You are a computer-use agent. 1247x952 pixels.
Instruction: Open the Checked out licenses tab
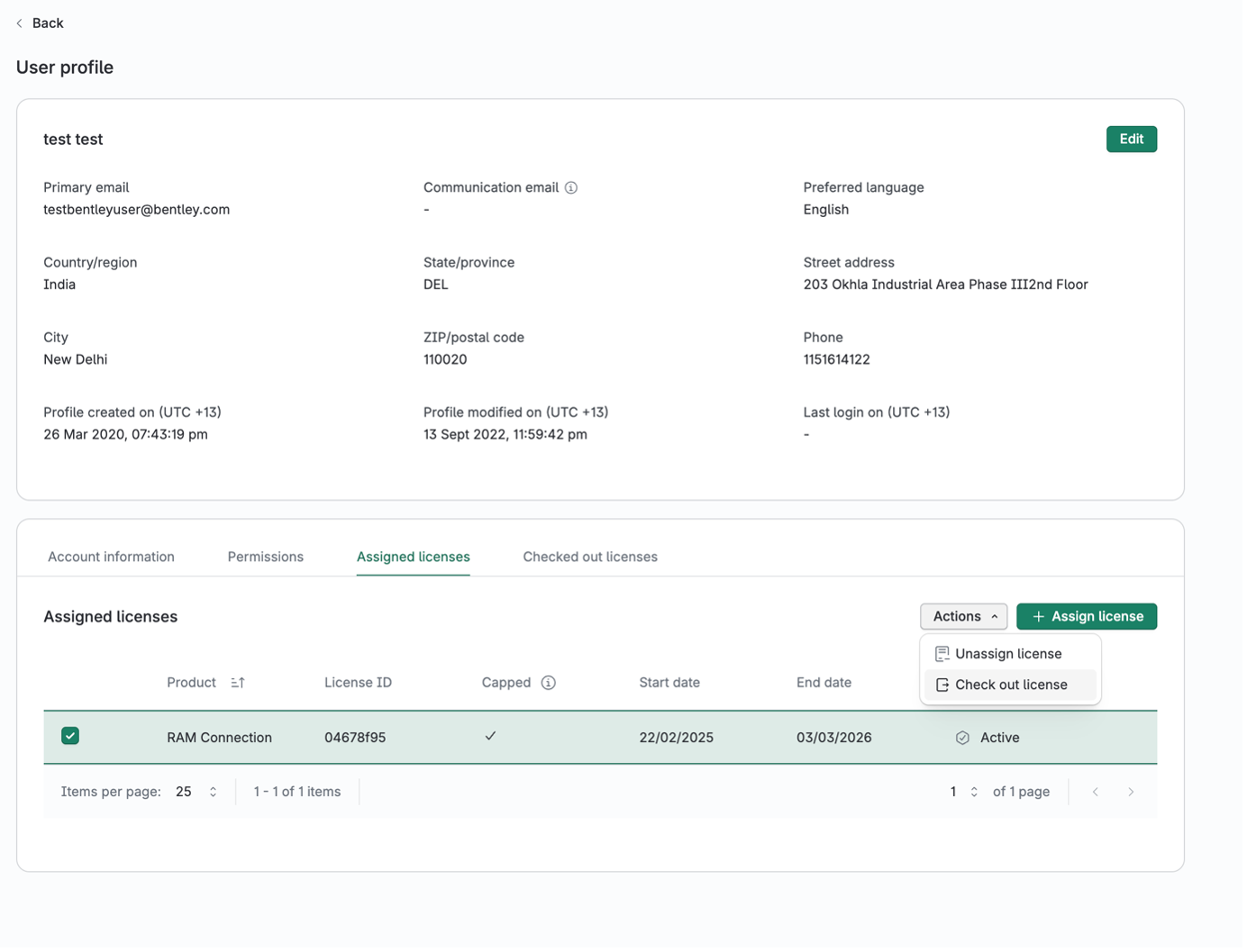coord(590,557)
